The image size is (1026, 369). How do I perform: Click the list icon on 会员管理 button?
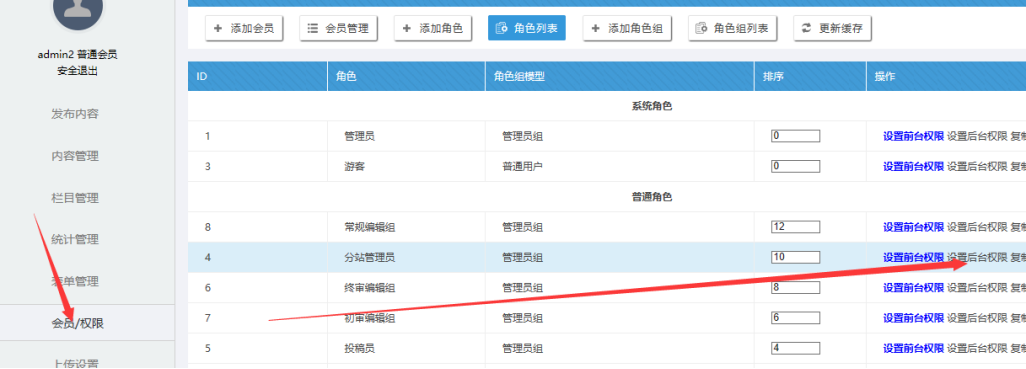tap(313, 29)
